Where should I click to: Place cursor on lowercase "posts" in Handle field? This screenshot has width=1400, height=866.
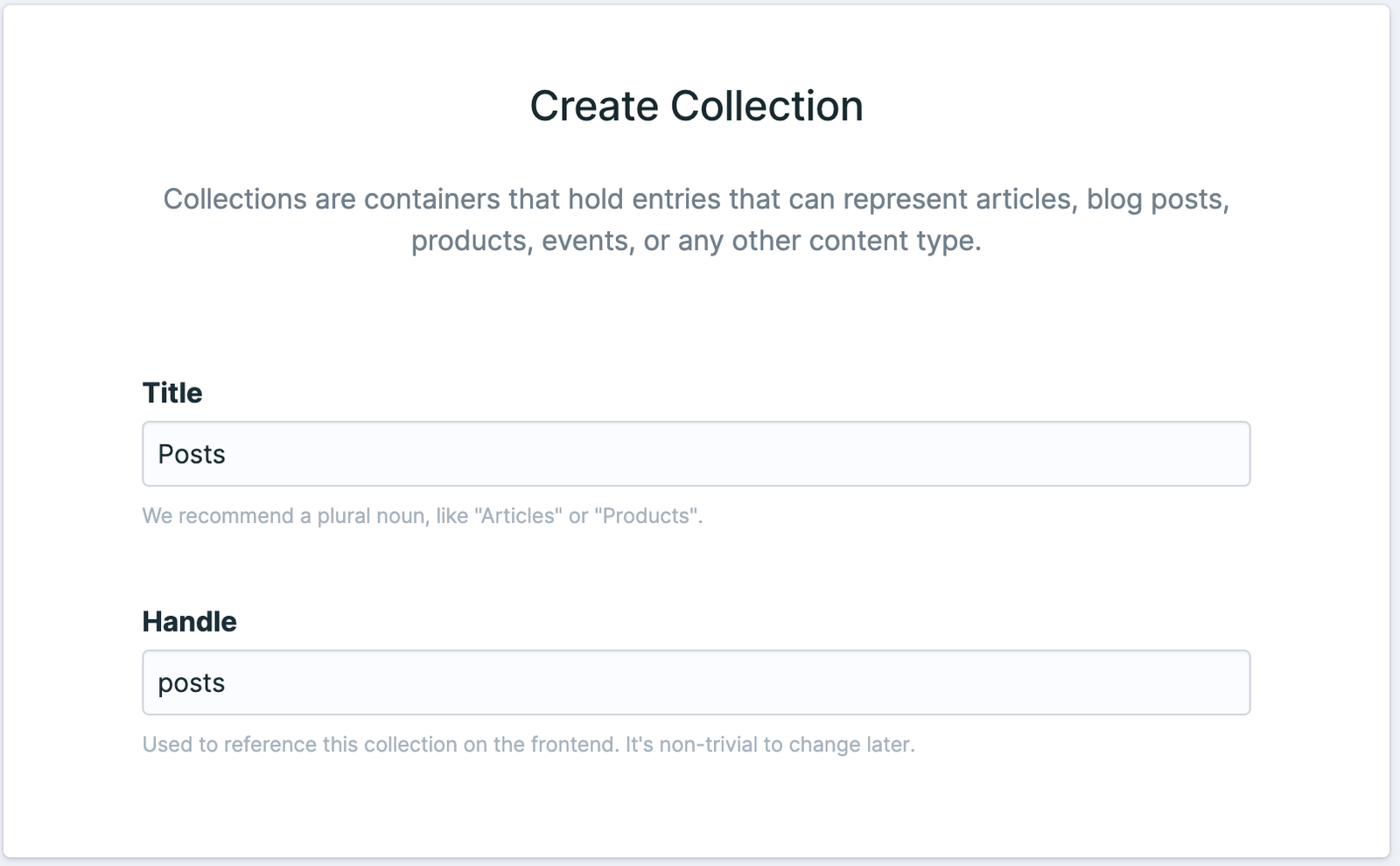192,682
